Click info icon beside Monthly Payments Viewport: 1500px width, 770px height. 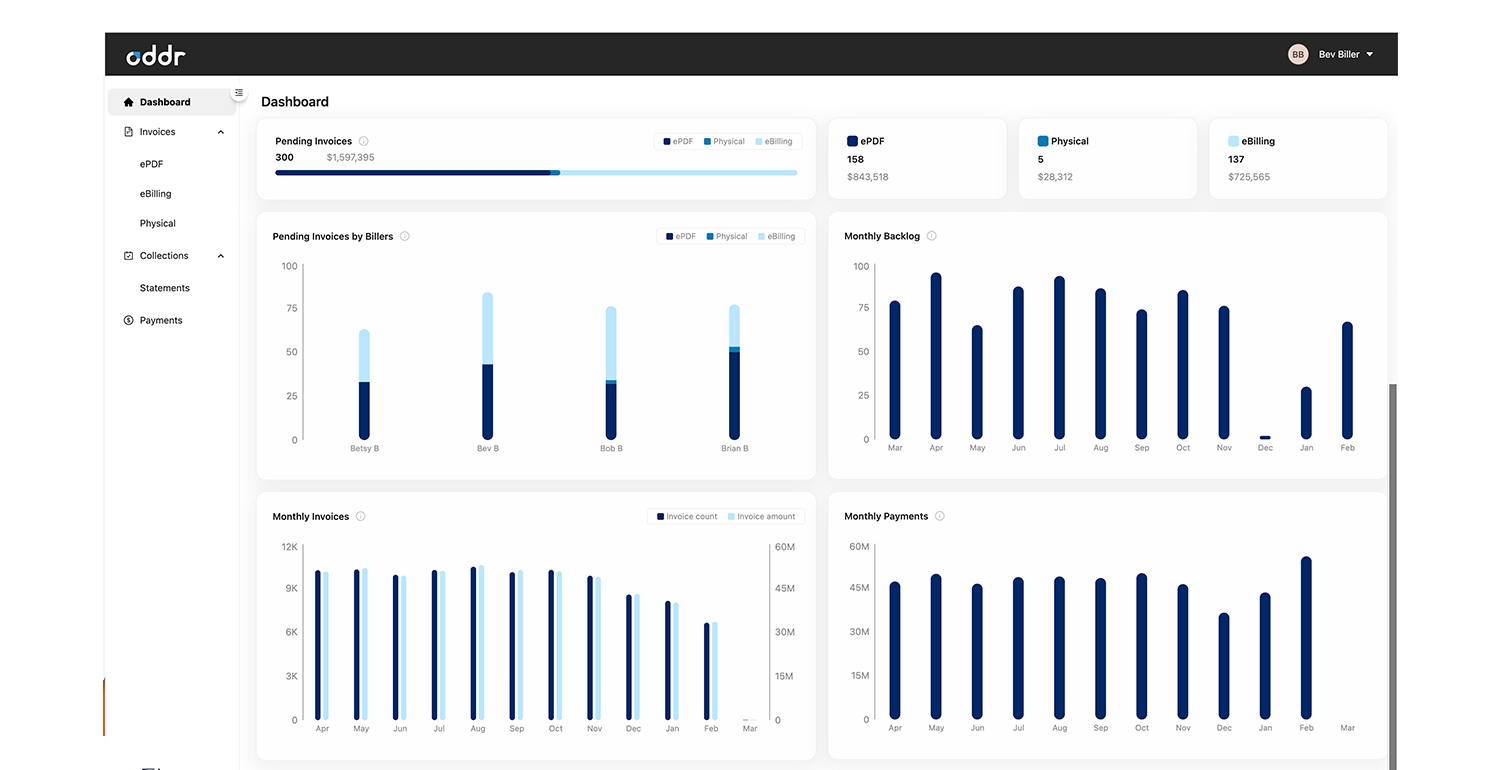pos(939,516)
